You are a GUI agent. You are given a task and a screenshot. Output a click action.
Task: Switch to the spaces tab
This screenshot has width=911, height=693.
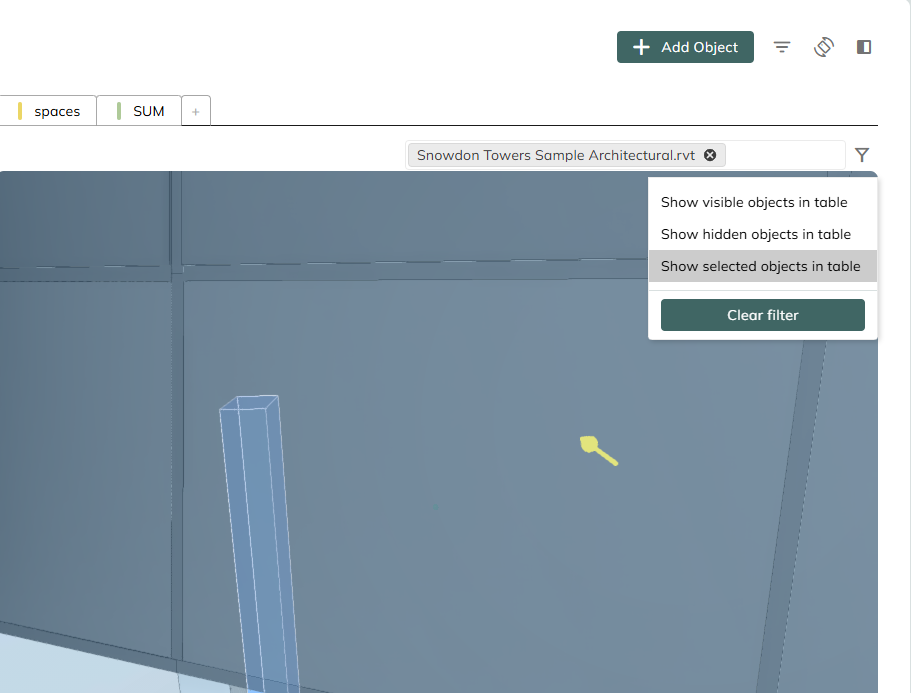(x=57, y=111)
